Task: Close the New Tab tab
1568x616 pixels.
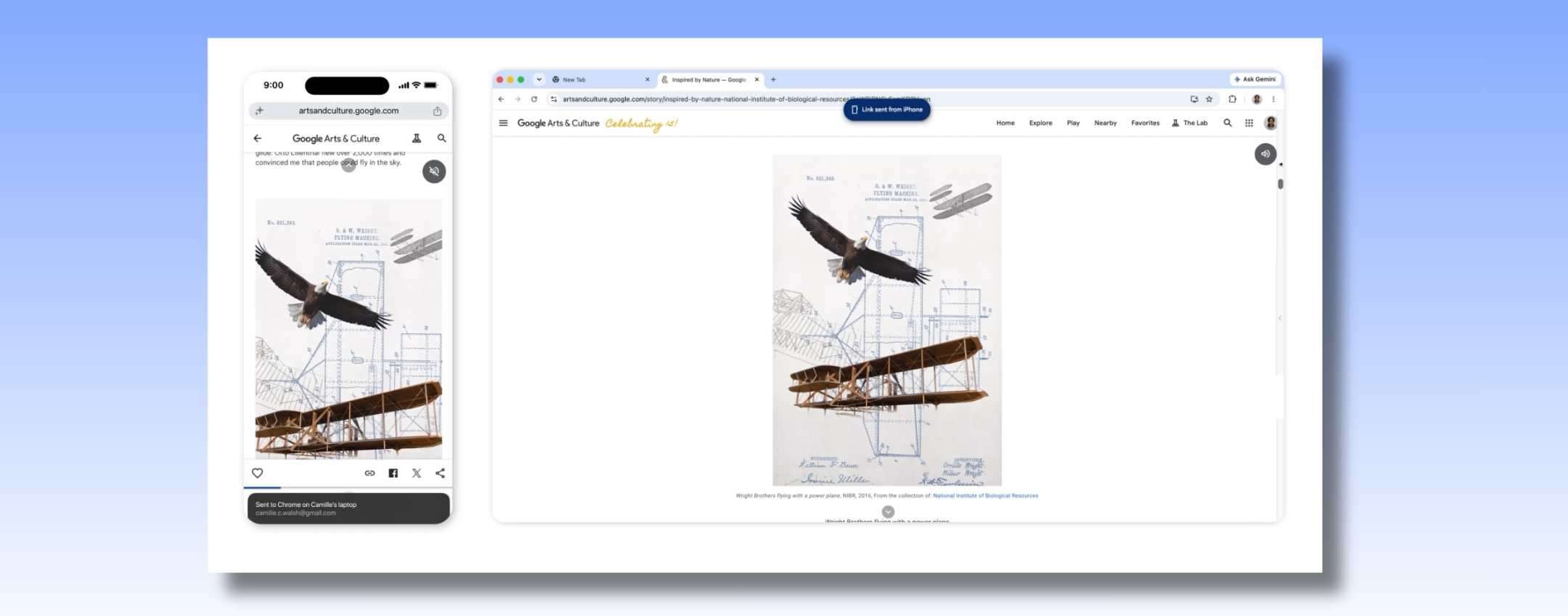Action: pos(648,80)
